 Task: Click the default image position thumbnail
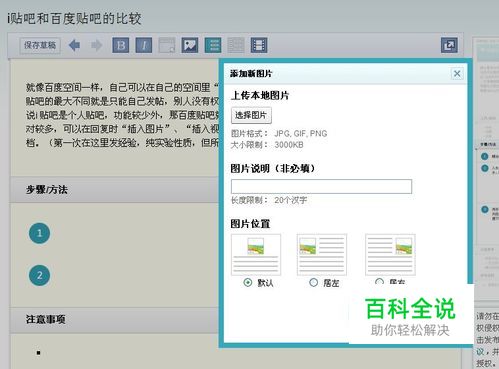256,255
